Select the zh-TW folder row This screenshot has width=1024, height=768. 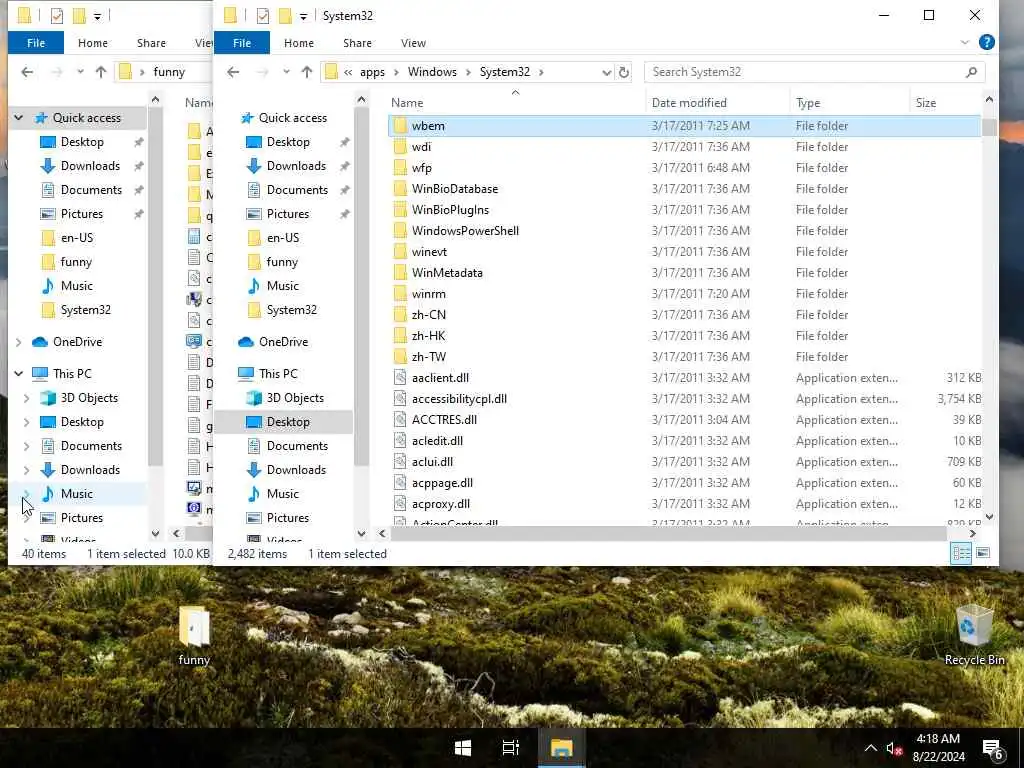pyautogui.click(x=684, y=357)
